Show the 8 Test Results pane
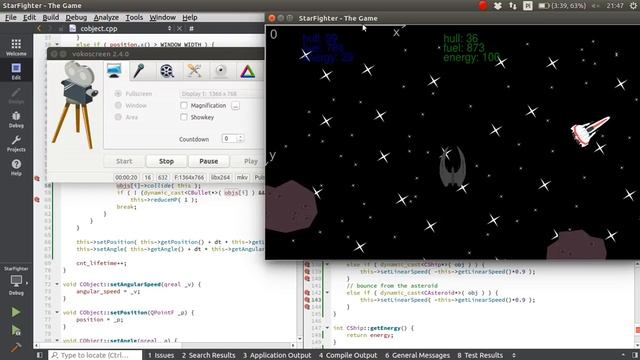Image resolution: width=640 pixels, height=360 pixels. (x=480, y=355)
